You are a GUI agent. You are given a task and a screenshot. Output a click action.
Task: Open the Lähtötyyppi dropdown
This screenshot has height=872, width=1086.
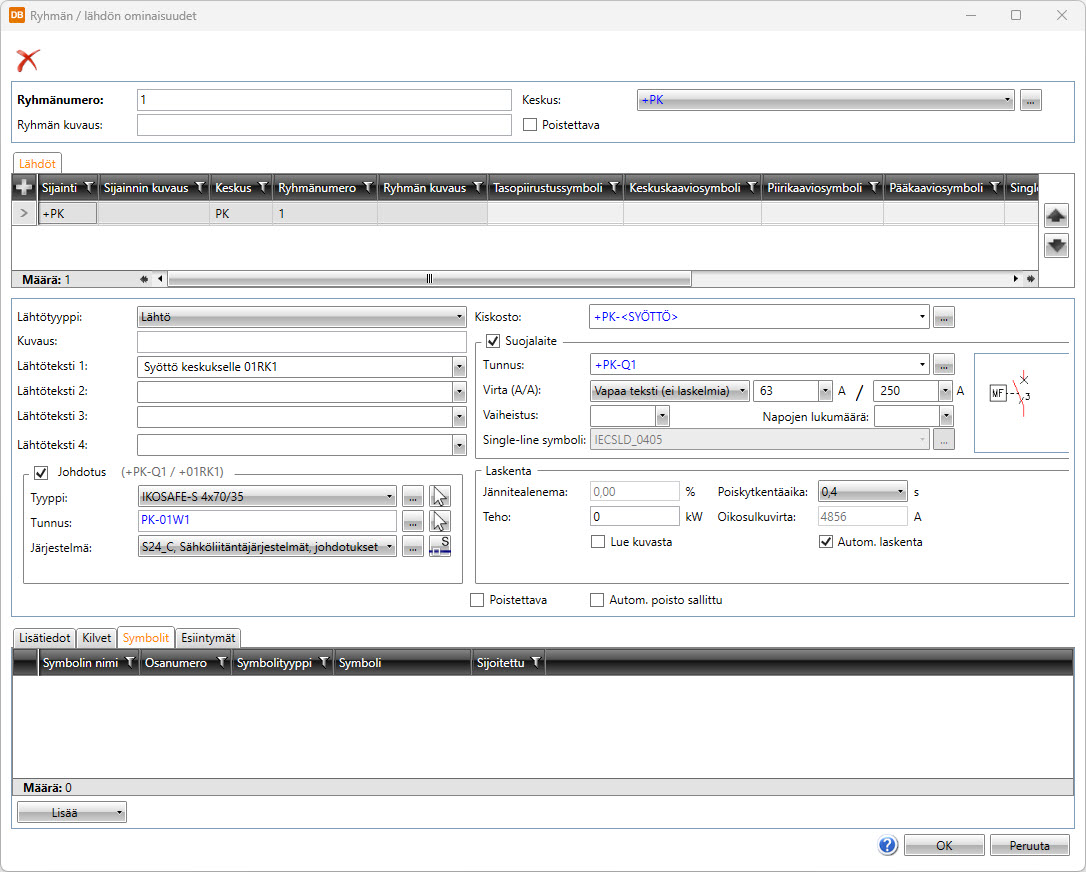[x=302, y=317]
